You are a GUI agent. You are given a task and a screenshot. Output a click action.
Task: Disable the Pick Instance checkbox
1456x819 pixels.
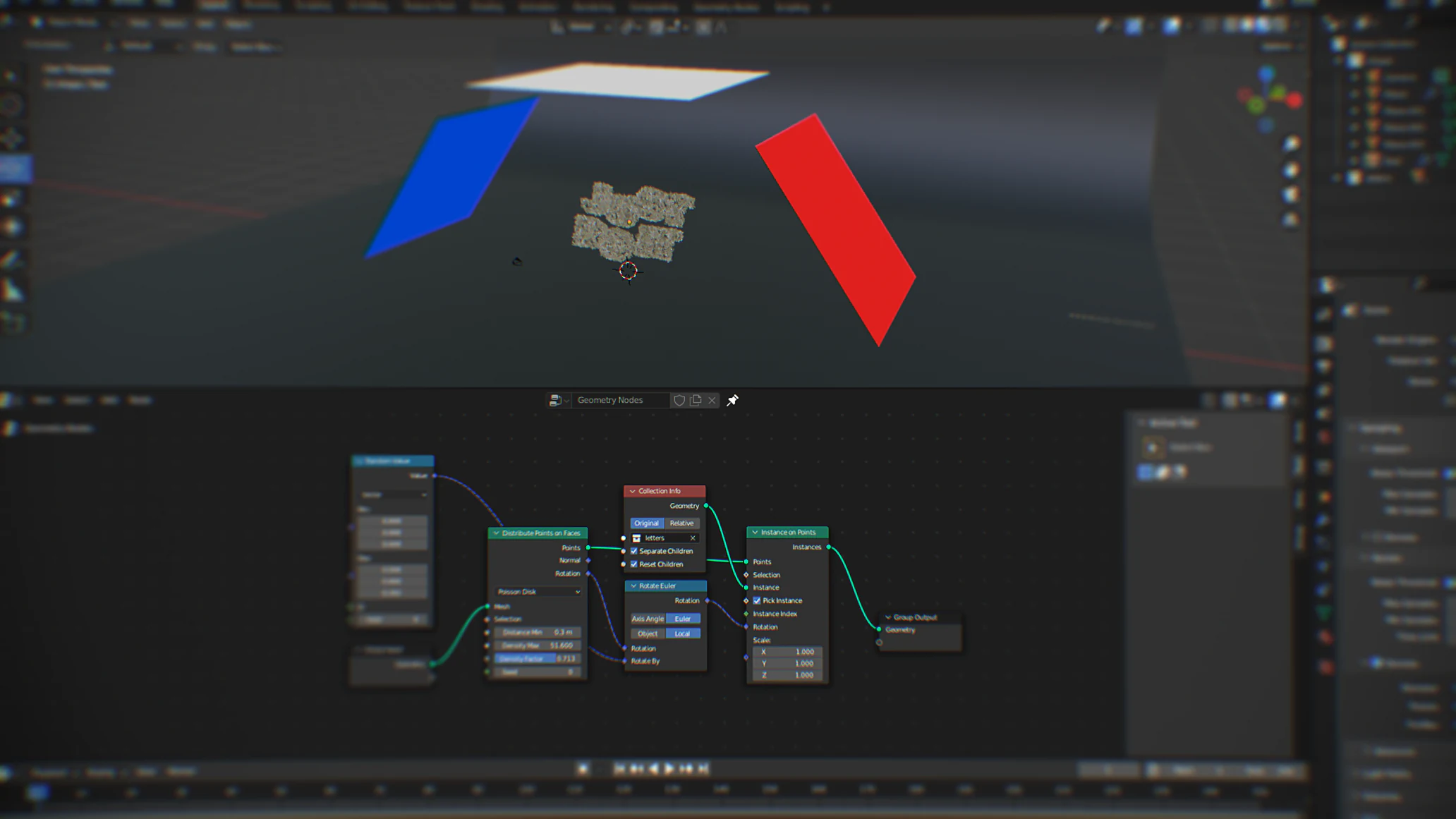point(757,601)
